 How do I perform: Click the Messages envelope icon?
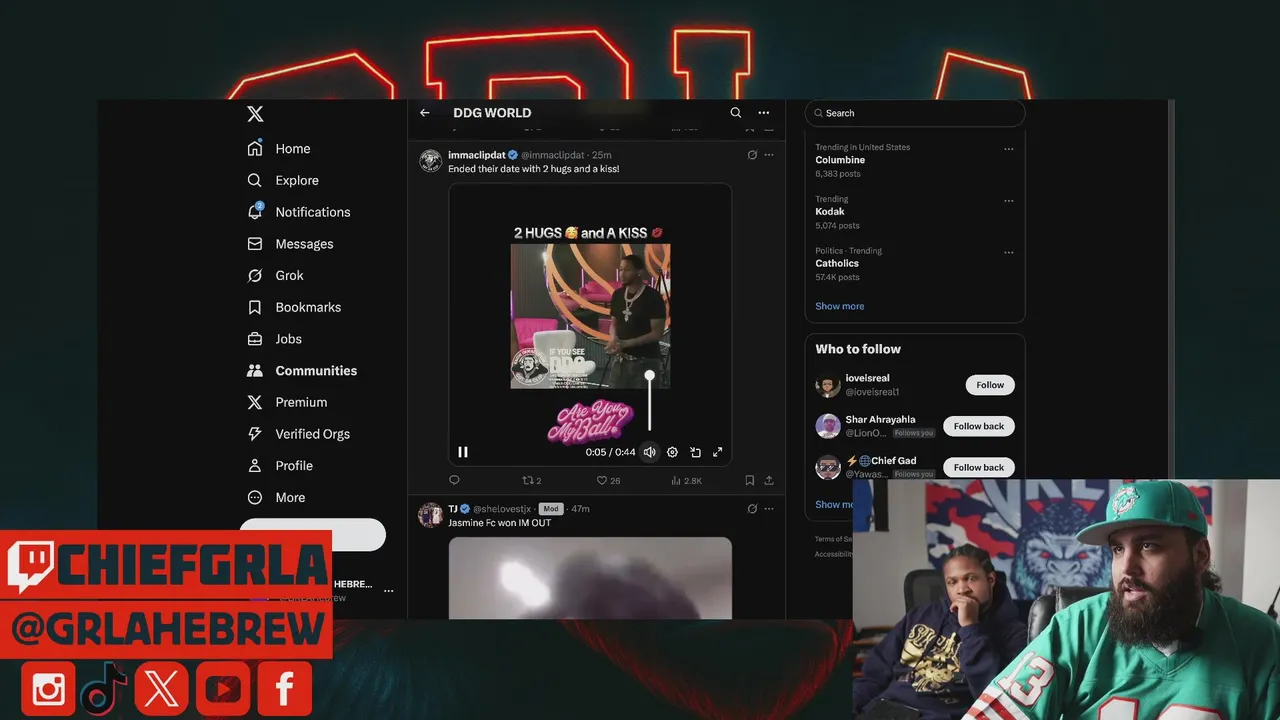point(255,244)
